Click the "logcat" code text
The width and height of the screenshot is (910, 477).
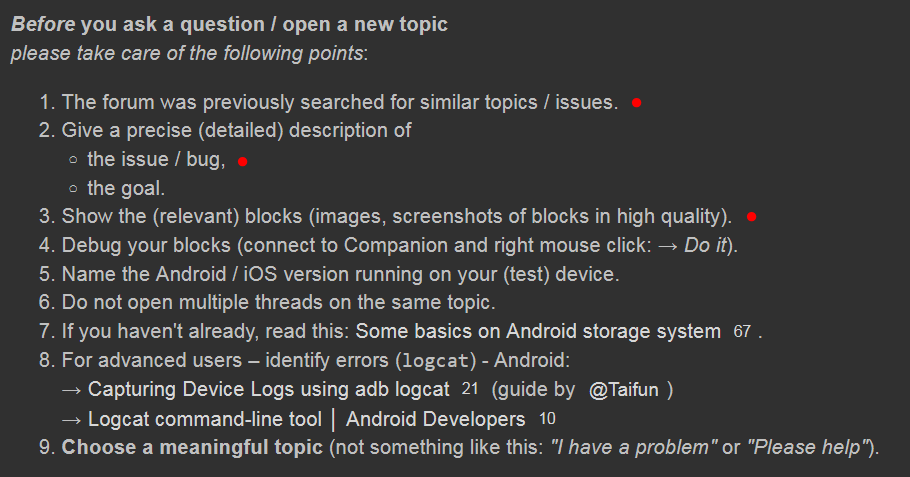click(x=437, y=361)
